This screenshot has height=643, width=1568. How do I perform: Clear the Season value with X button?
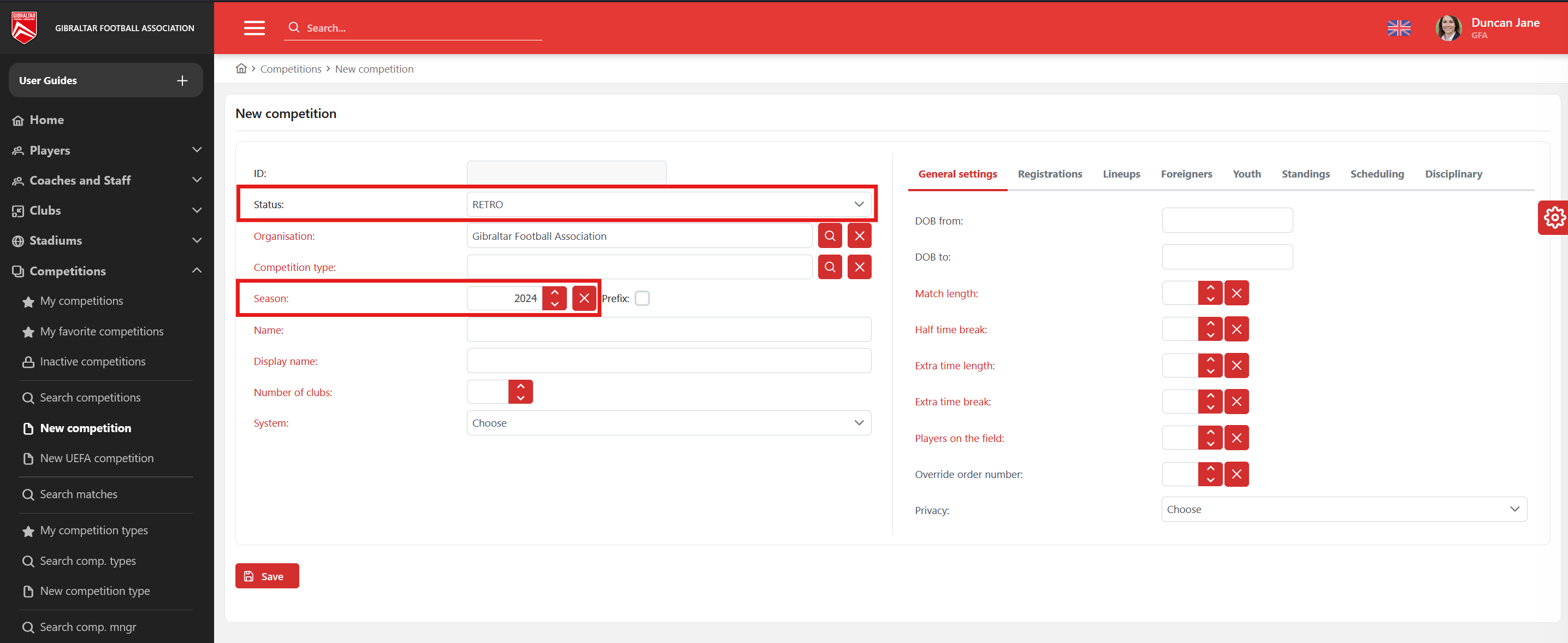tap(584, 298)
